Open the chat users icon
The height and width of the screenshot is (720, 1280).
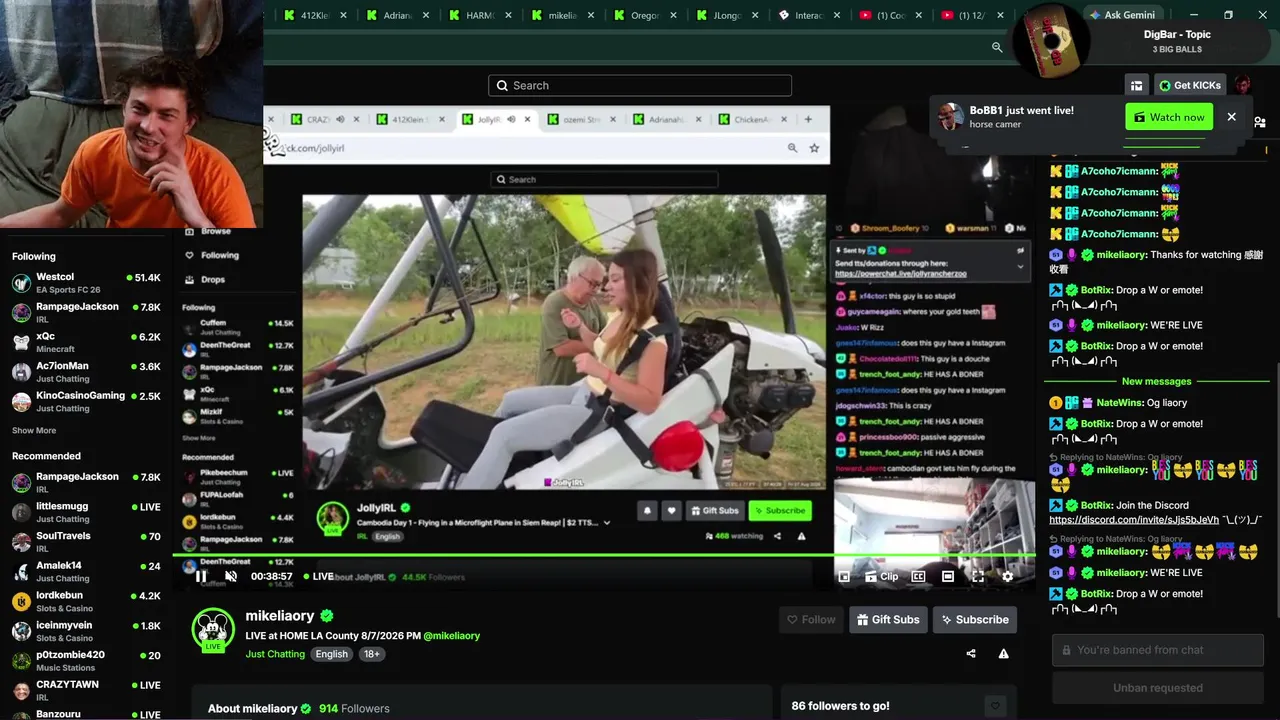pos(1259,122)
